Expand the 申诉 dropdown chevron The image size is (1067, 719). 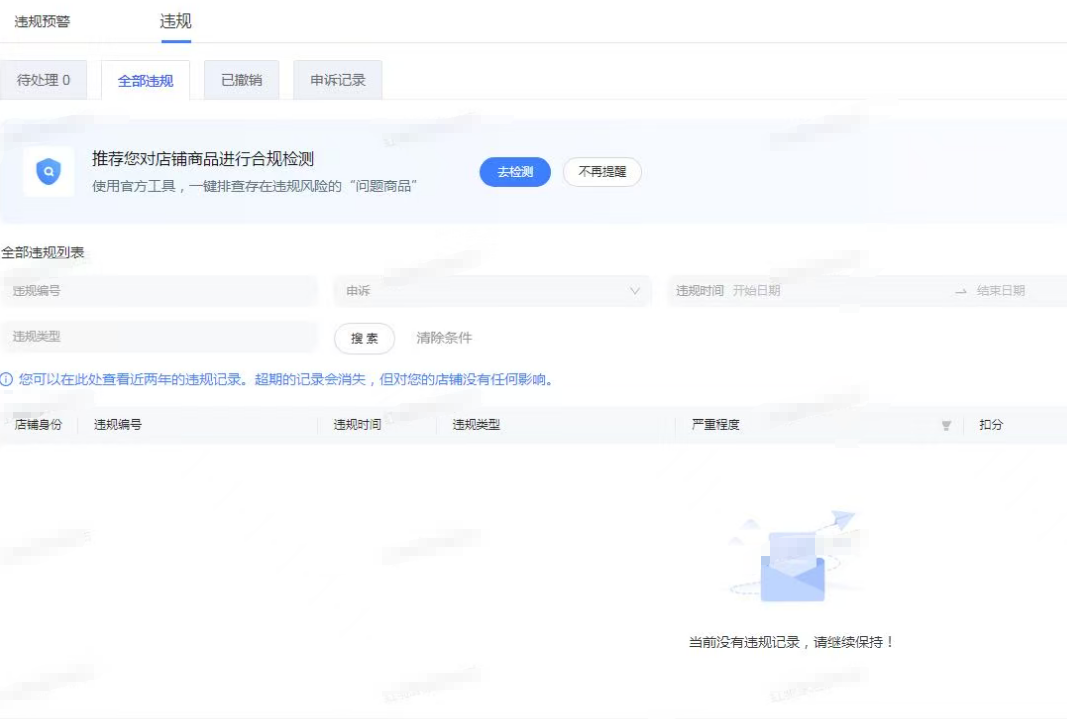coord(634,291)
